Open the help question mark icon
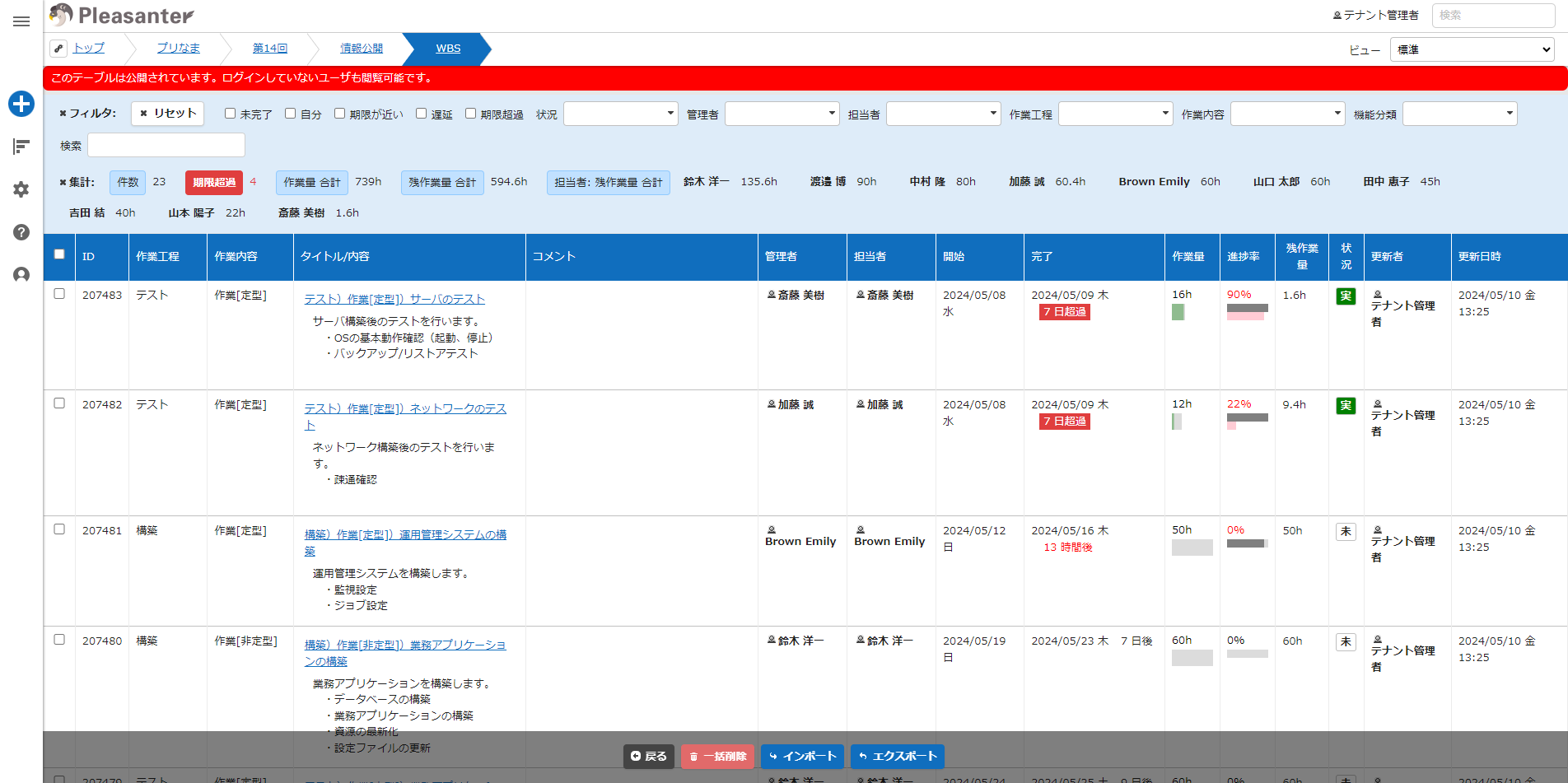 [x=21, y=232]
